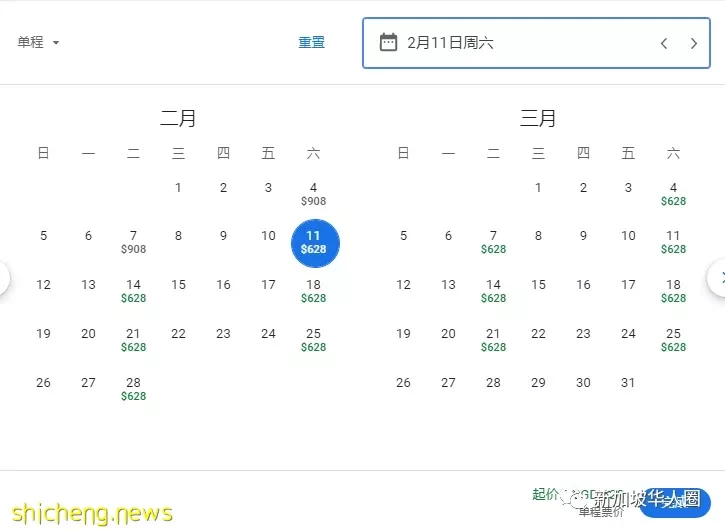The image size is (725, 531).
Task: Select March 31 in 三月 calendar
Action: click(628, 383)
